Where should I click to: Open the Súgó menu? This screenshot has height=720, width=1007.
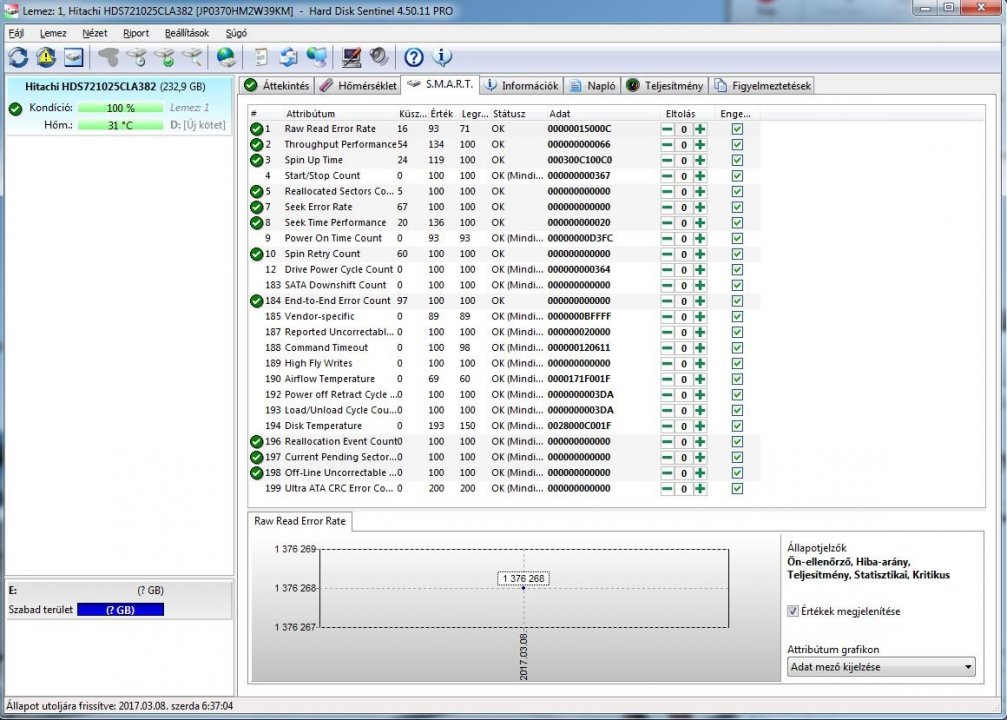click(236, 33)
